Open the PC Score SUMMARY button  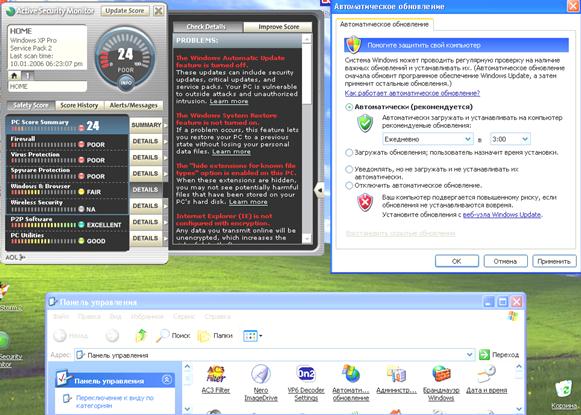pyautogui.click(x=146, y=125)
